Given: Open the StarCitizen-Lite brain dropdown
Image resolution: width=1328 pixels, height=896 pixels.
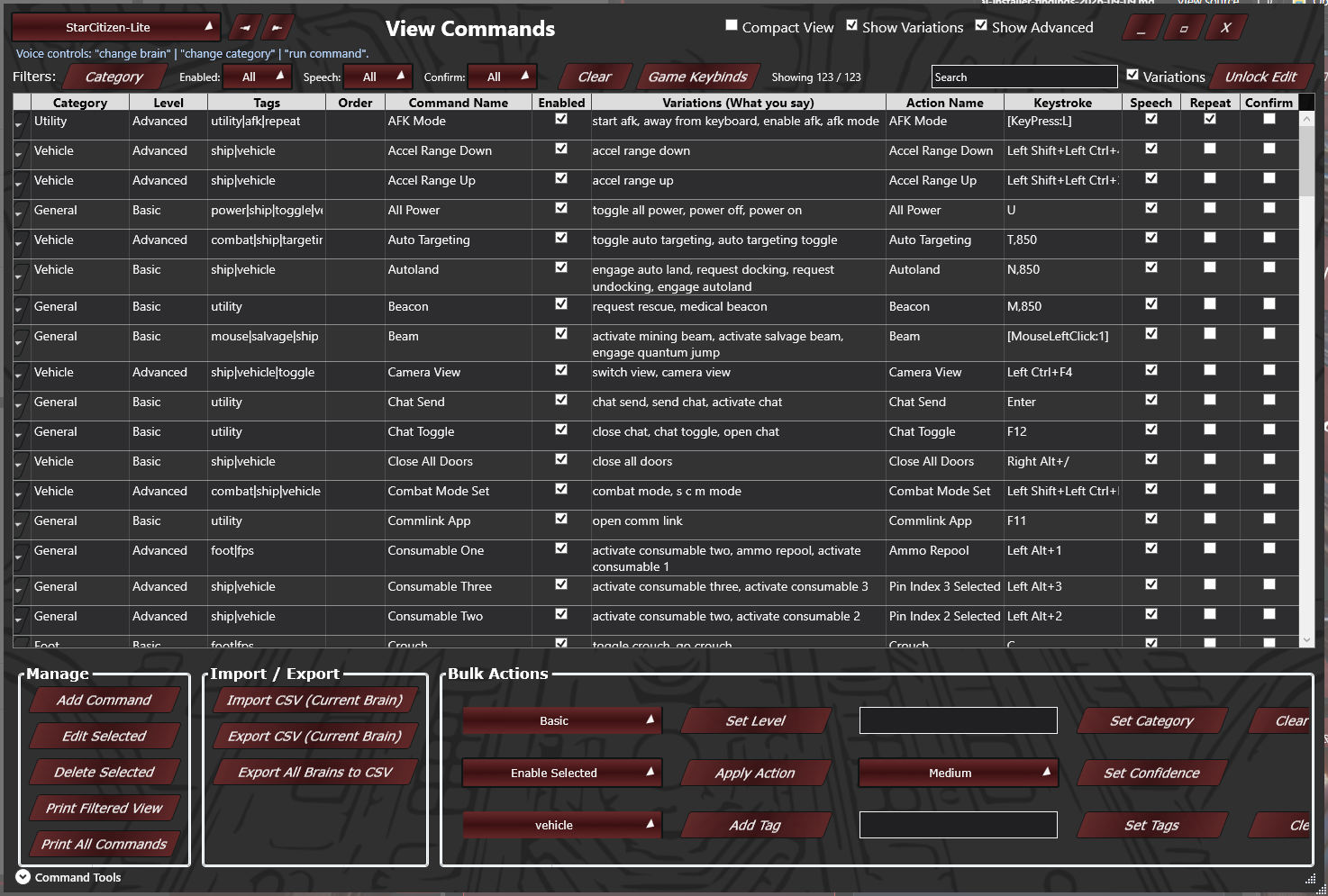Looking at the screenshot, I should click(x=115, y=27).
